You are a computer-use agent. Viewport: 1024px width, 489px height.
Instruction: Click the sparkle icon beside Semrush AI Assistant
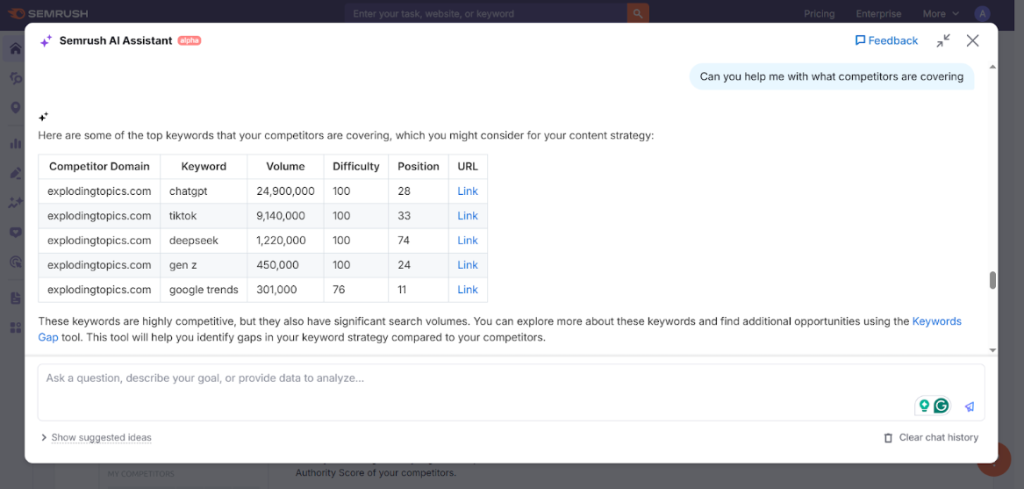pyautogui.click(x=46, y=40)
